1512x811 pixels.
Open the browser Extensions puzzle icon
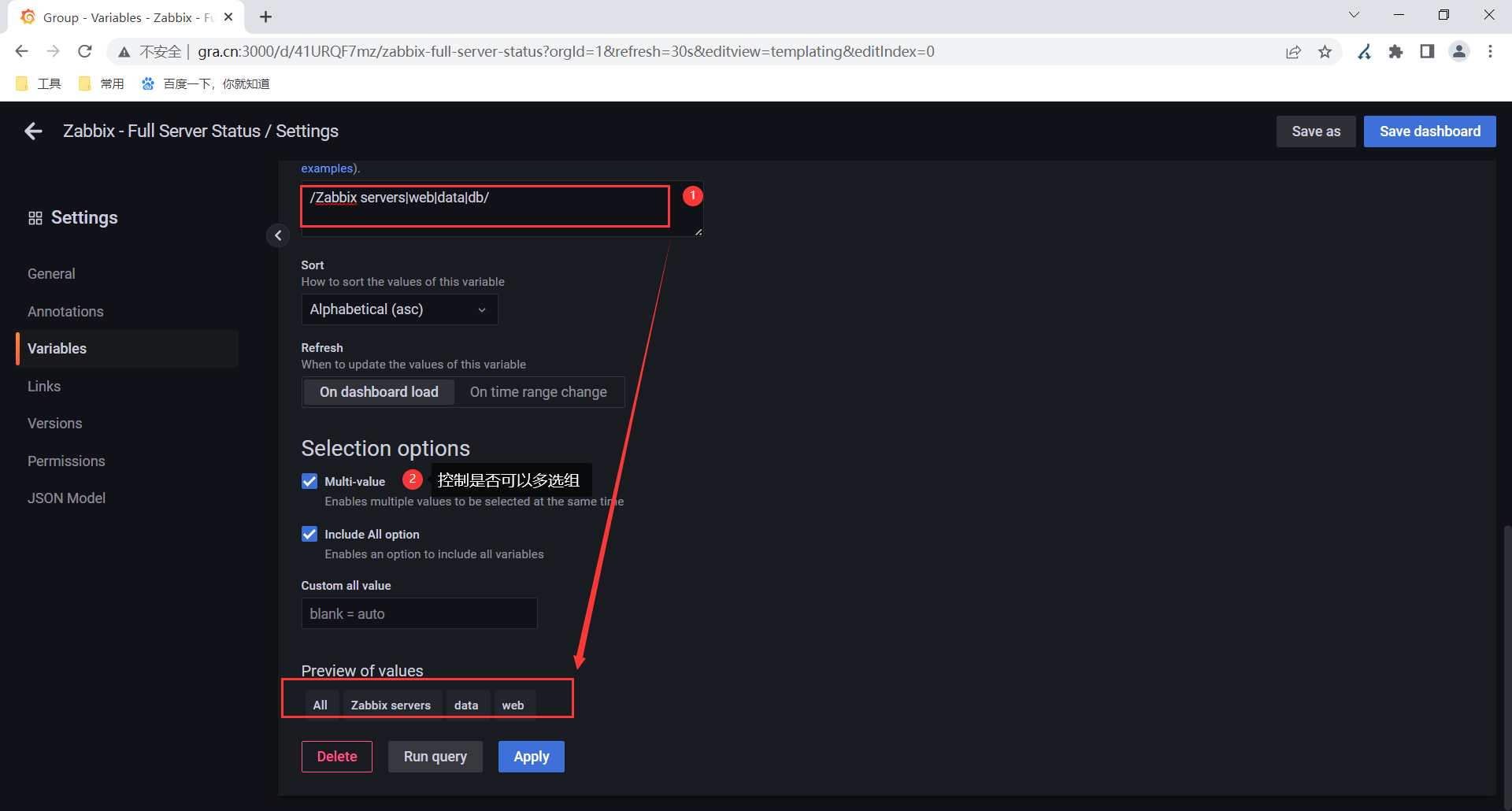pos(1396,52)
